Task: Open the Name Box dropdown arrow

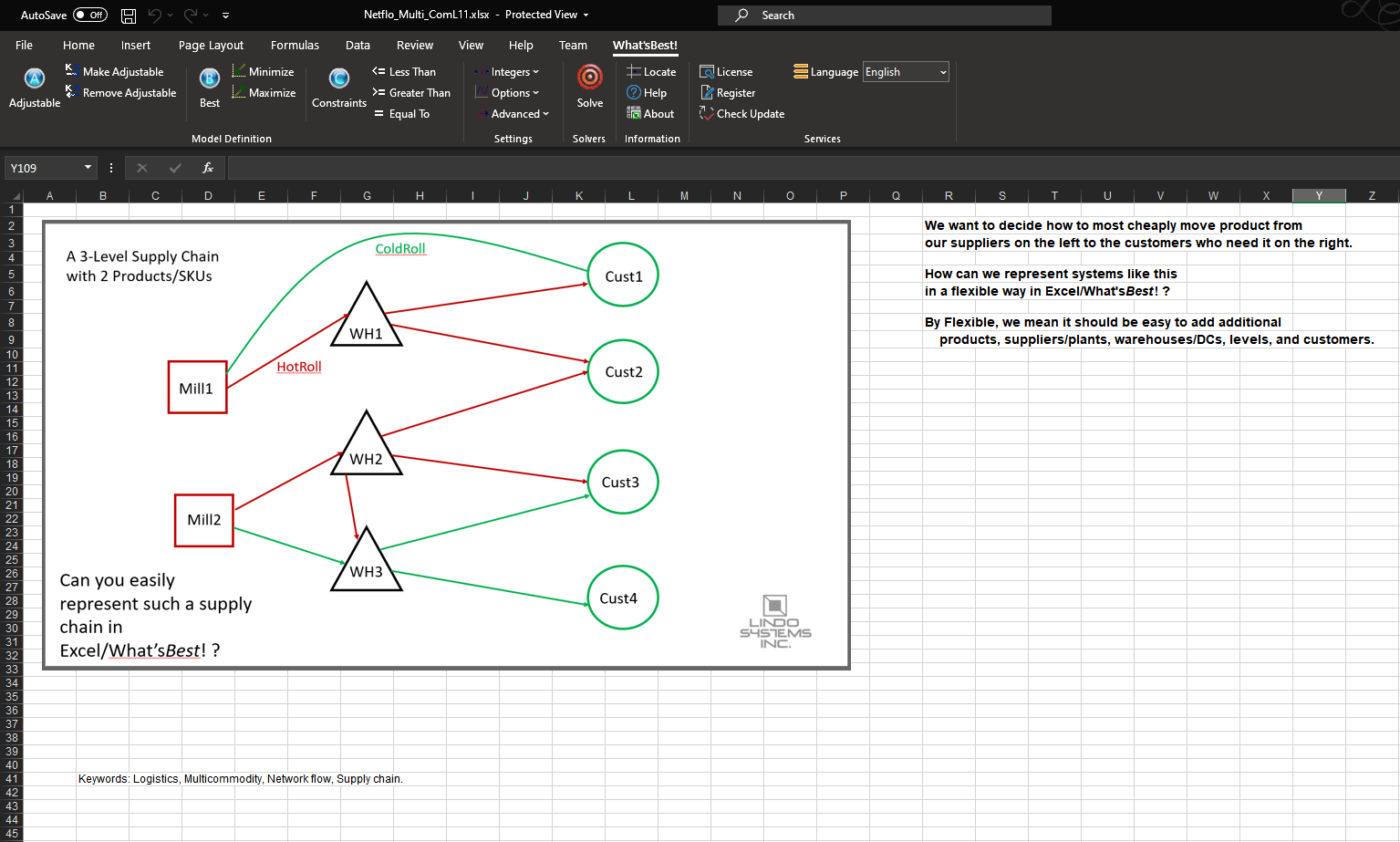Action: tap(88, 168)
